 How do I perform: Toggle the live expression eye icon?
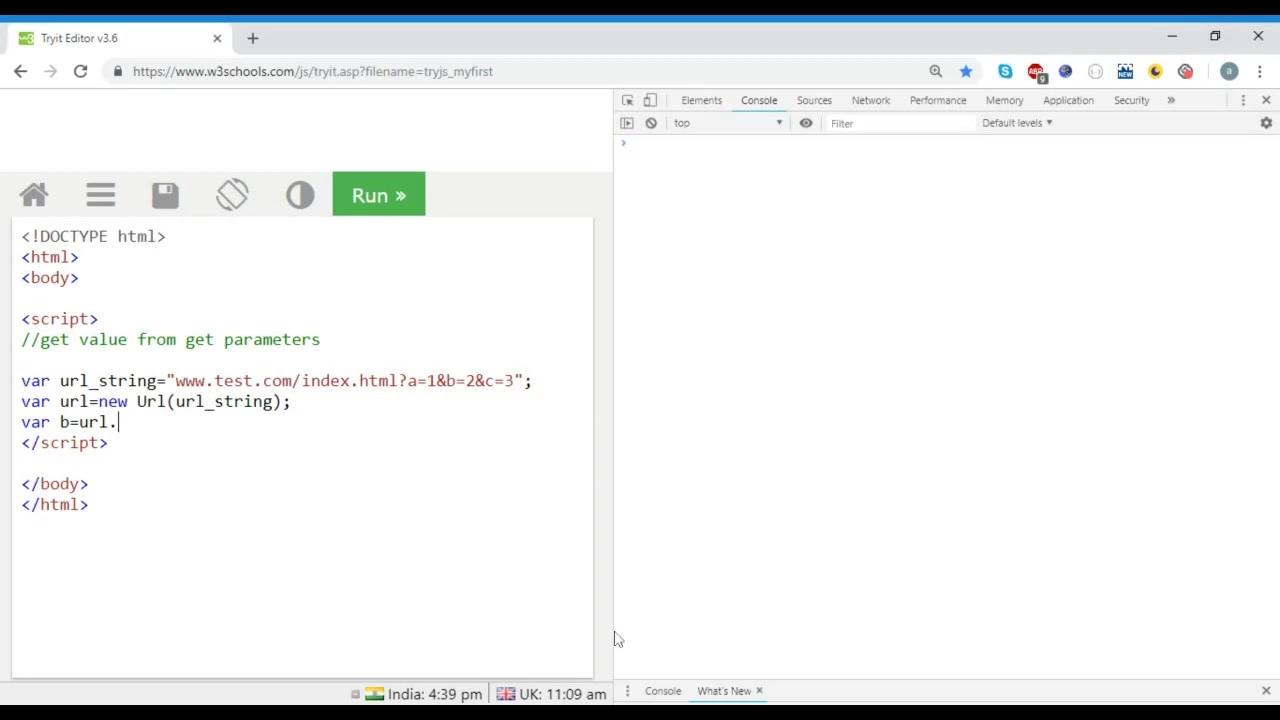pos(806,123)
